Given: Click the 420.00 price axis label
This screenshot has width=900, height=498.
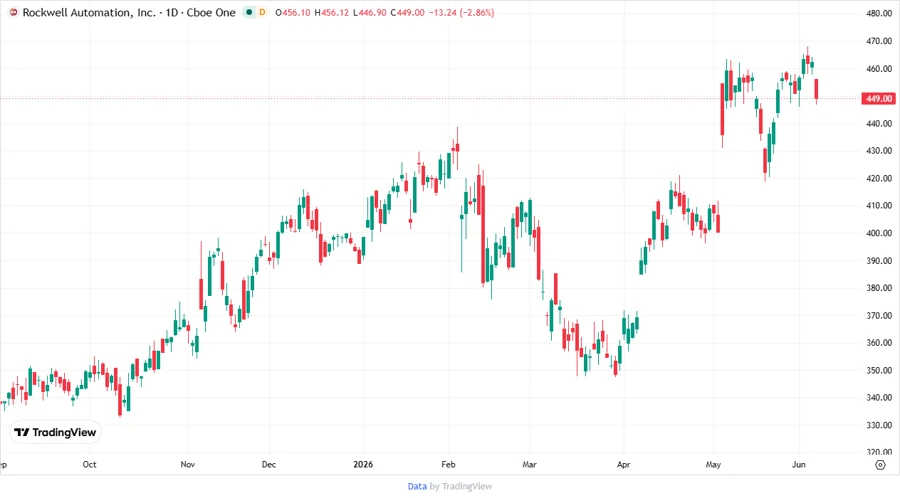Looking at the screenshot, I should click(879, 178).
